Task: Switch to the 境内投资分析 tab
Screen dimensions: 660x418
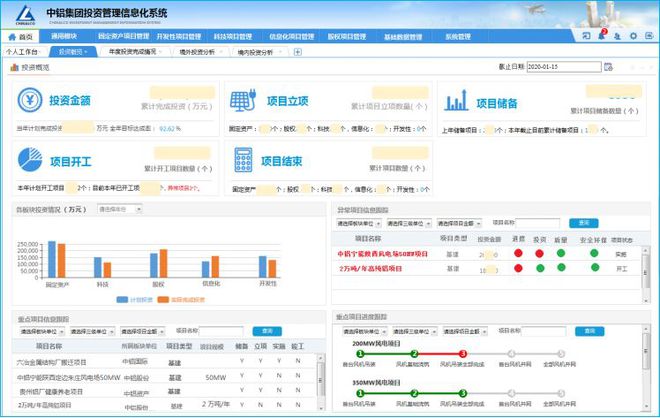Action: (255, 52)
